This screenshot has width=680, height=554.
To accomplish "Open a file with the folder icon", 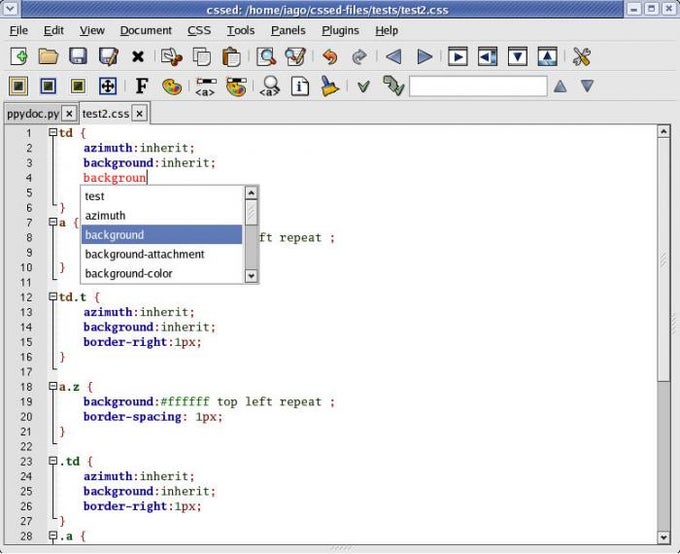I will coord(48,56).
